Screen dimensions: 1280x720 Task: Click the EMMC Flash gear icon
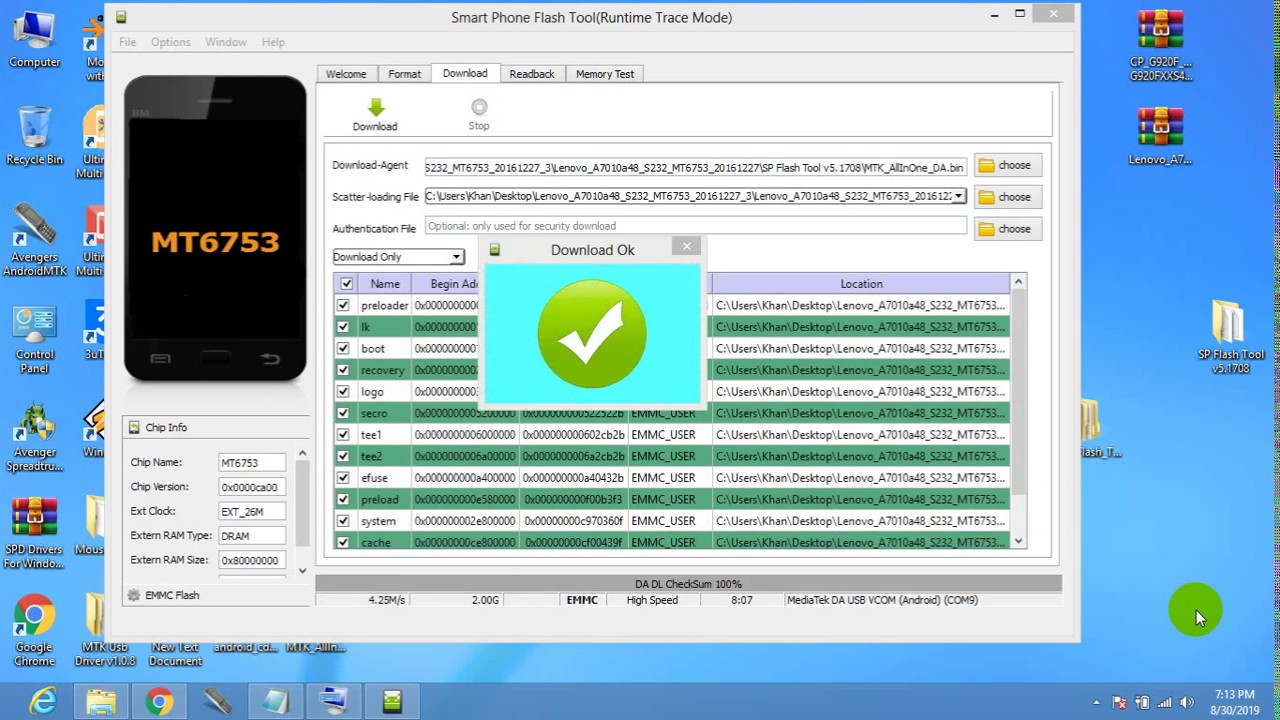(x=134, y=595)
